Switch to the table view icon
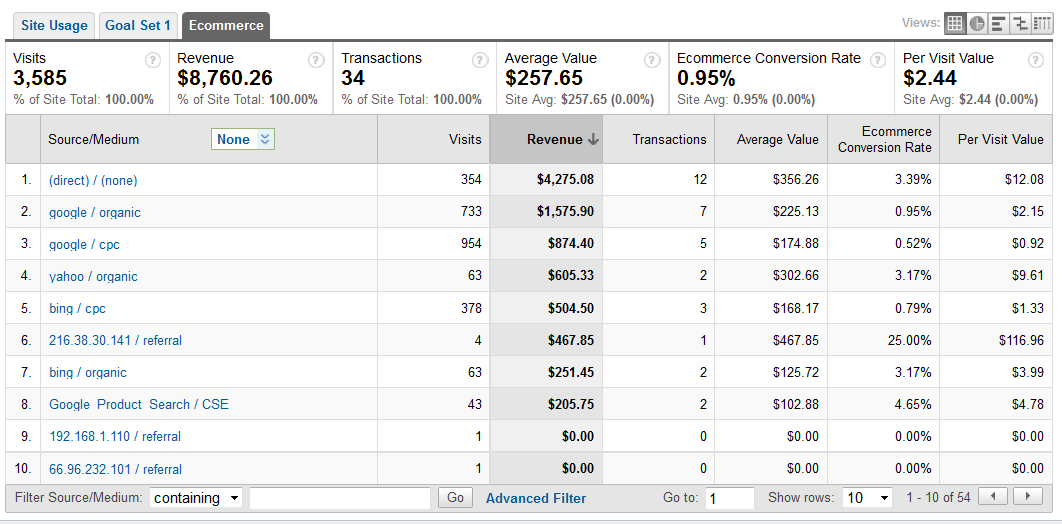The height and width of the screenshot is (524, 1062). (954, 23)
